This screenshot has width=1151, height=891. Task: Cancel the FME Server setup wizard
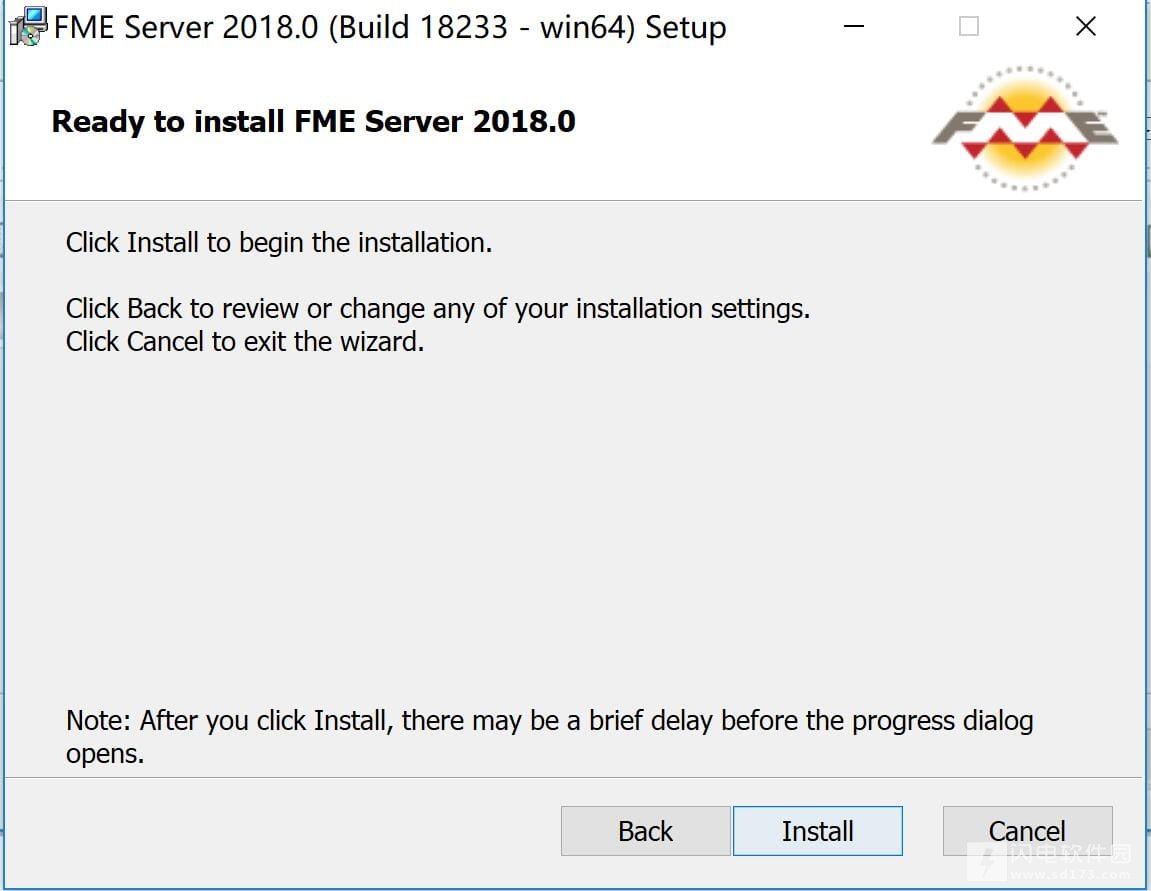point(1027,831)
